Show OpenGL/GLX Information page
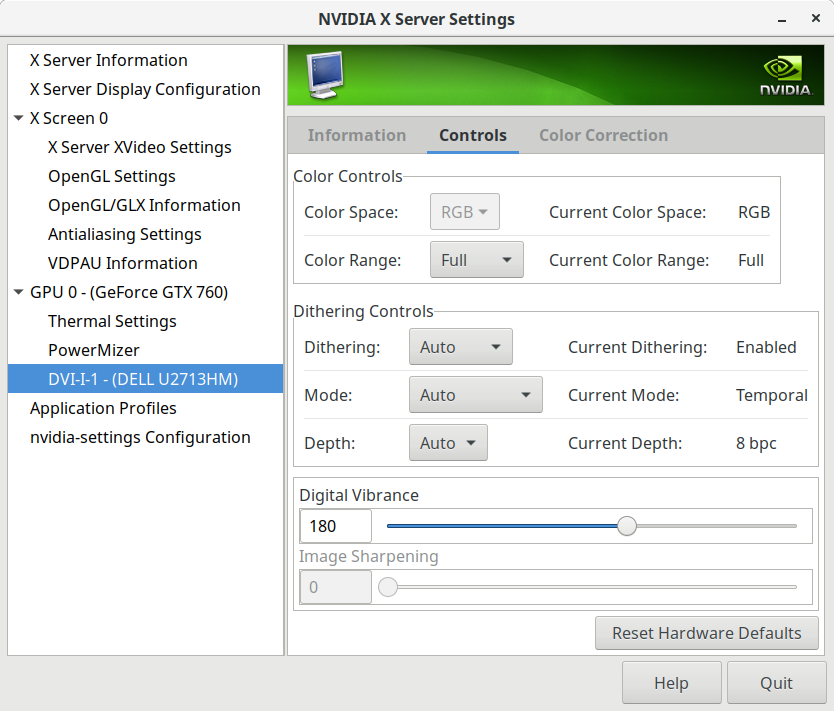The height and width of the screenshot is (711, 834). 145,205
